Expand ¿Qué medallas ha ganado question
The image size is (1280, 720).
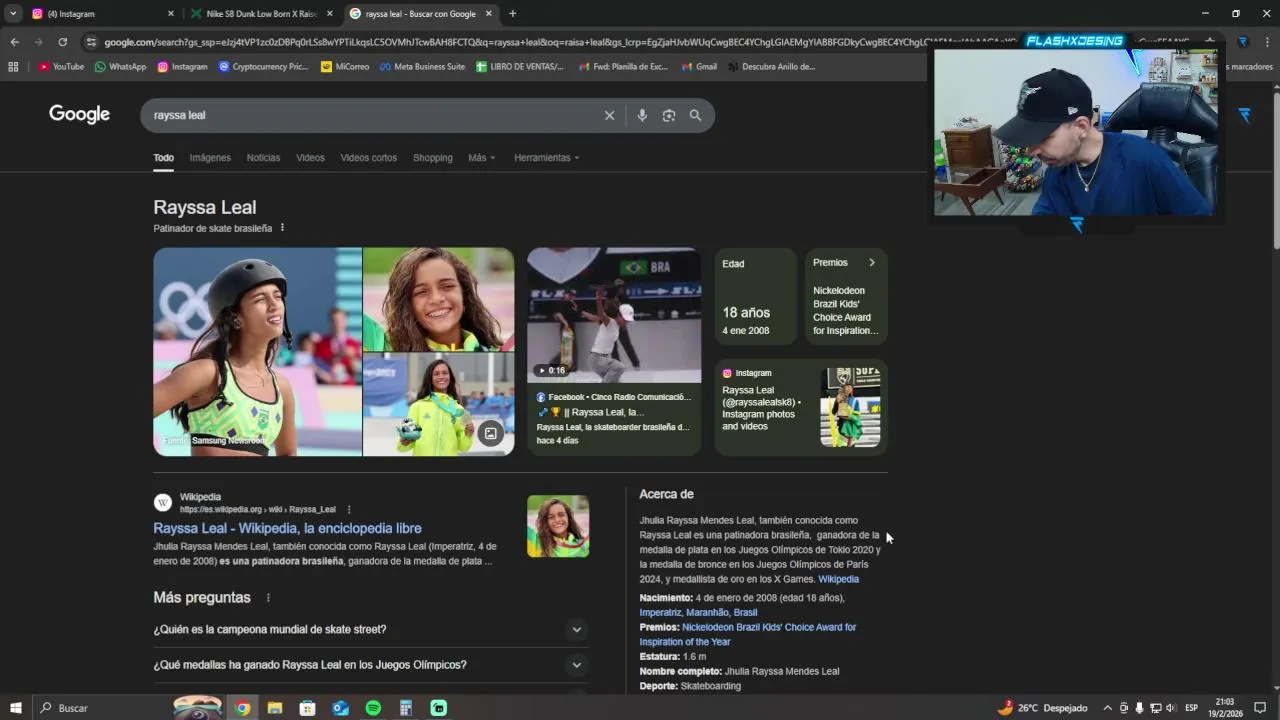(x=371, y=665)
